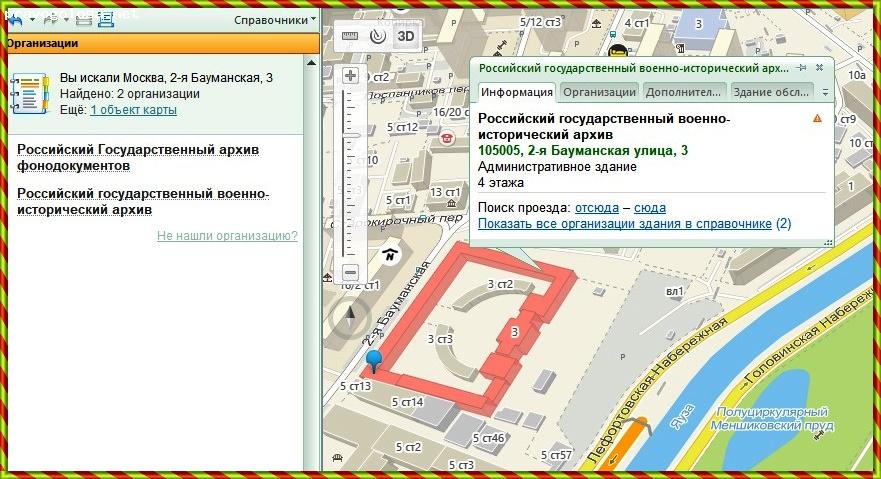Screen dimensions: 881x479
Task: Activate the radius search tool
Action: pos(377,36)
